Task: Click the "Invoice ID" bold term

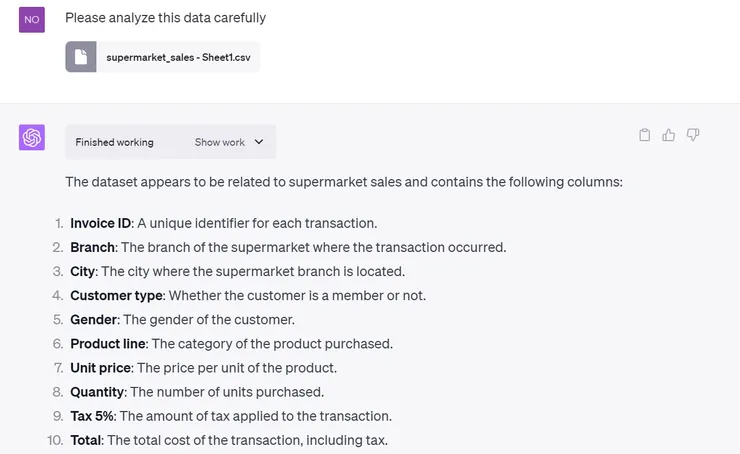Action: (x=100, y=223)
